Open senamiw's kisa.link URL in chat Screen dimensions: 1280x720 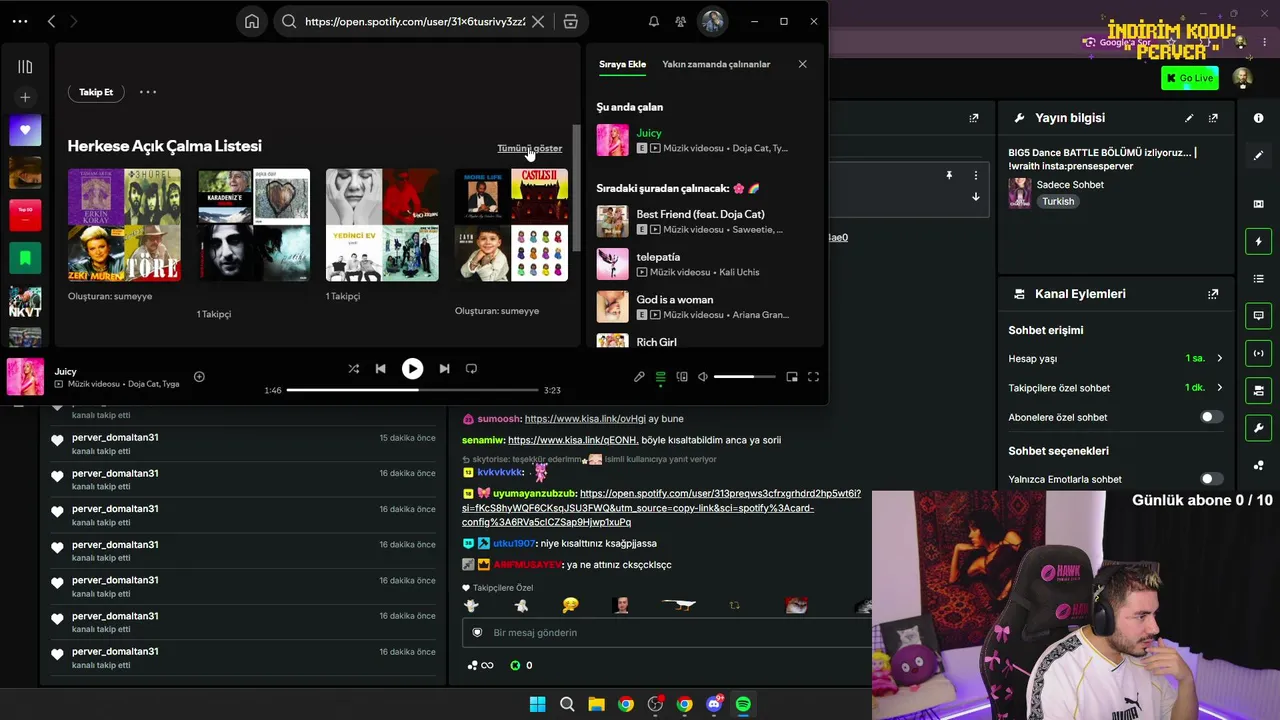(x=573, y=440)
